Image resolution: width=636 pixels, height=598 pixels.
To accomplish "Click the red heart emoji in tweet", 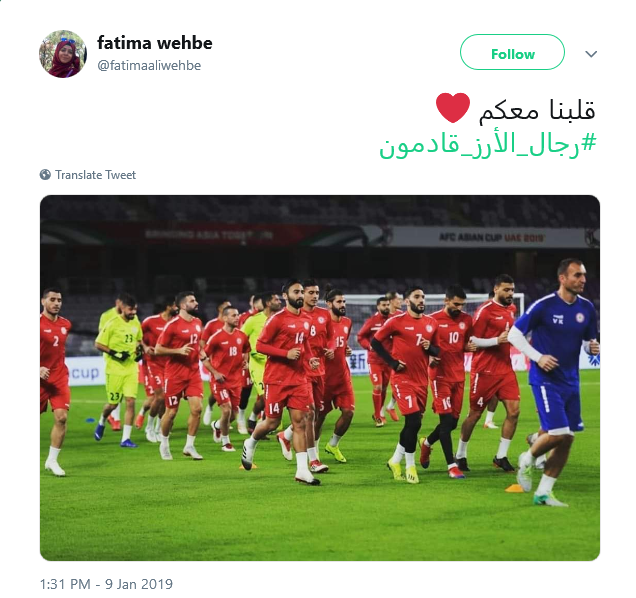I will click(x=453, y=108).
